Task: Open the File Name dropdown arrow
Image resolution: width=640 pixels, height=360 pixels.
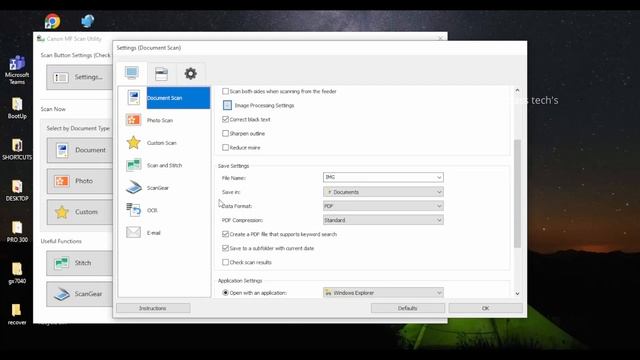Action: point(439,177)
